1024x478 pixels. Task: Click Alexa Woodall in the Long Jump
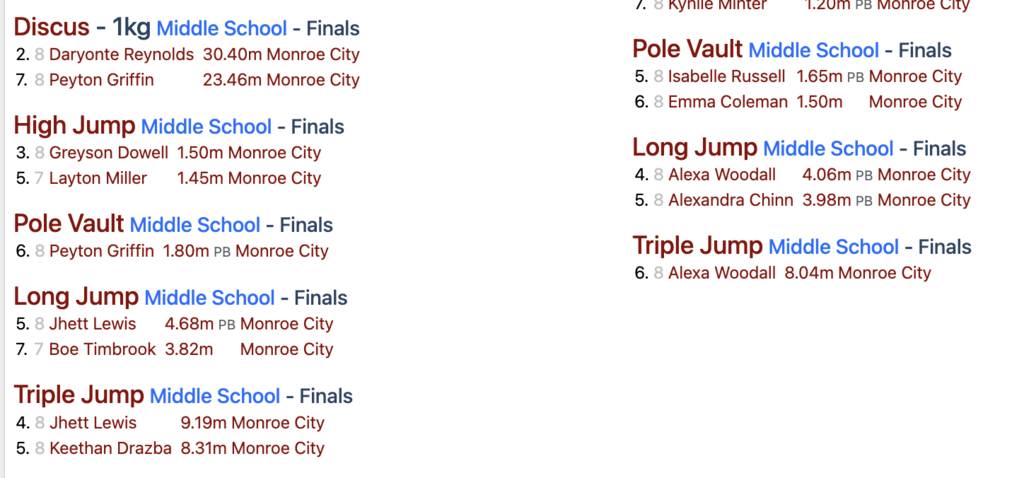721,174
